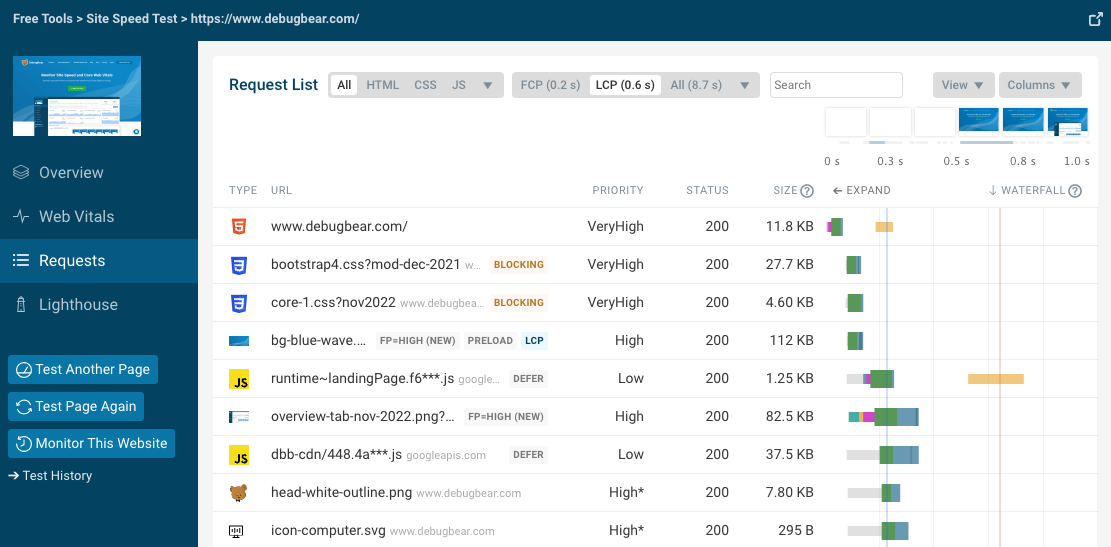
Task: Open the resource type filter dropdown arrow
Action: [487, 86]
